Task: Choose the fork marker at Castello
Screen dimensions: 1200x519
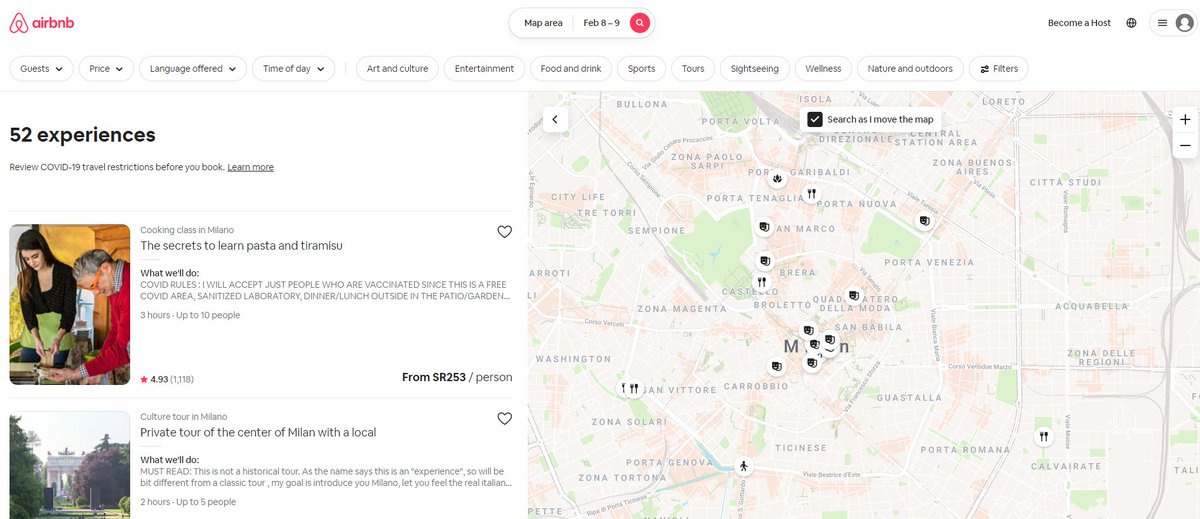Action: [x=761, y=282]
